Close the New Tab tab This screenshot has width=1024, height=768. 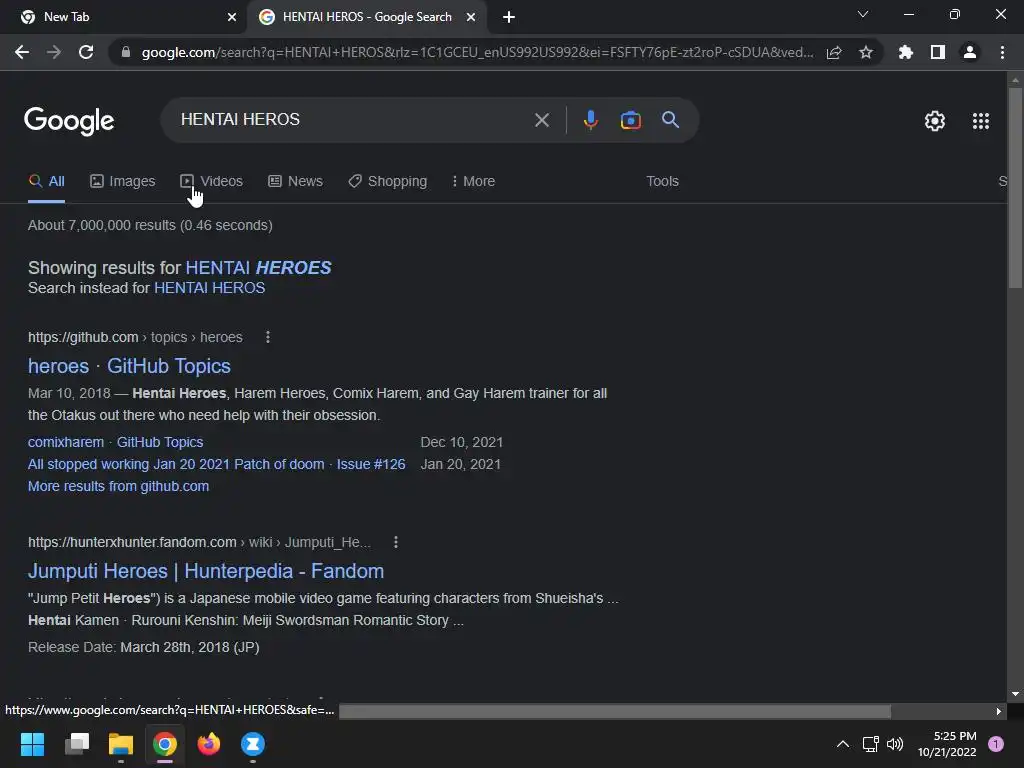click(x=232, y=17)
